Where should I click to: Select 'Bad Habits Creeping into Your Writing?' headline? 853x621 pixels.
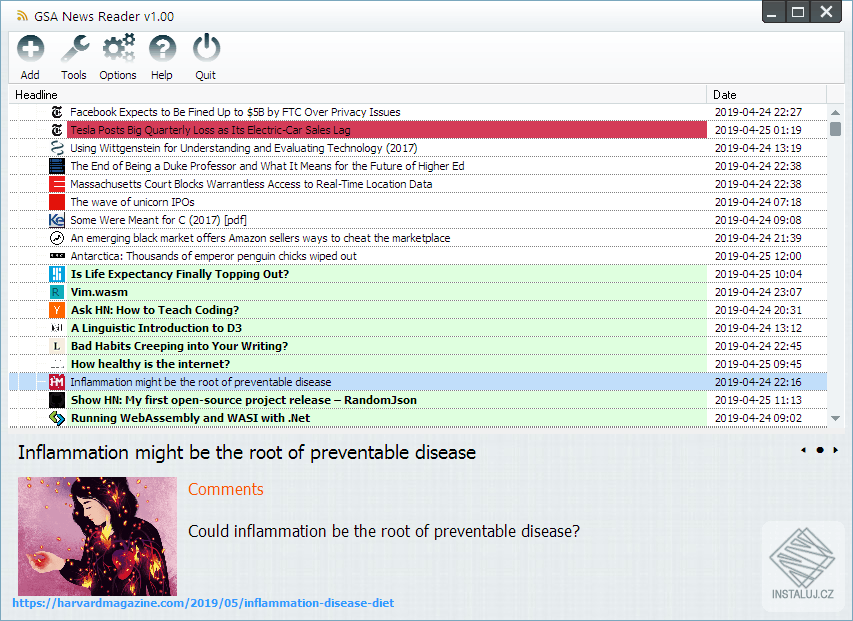point(179,346)
